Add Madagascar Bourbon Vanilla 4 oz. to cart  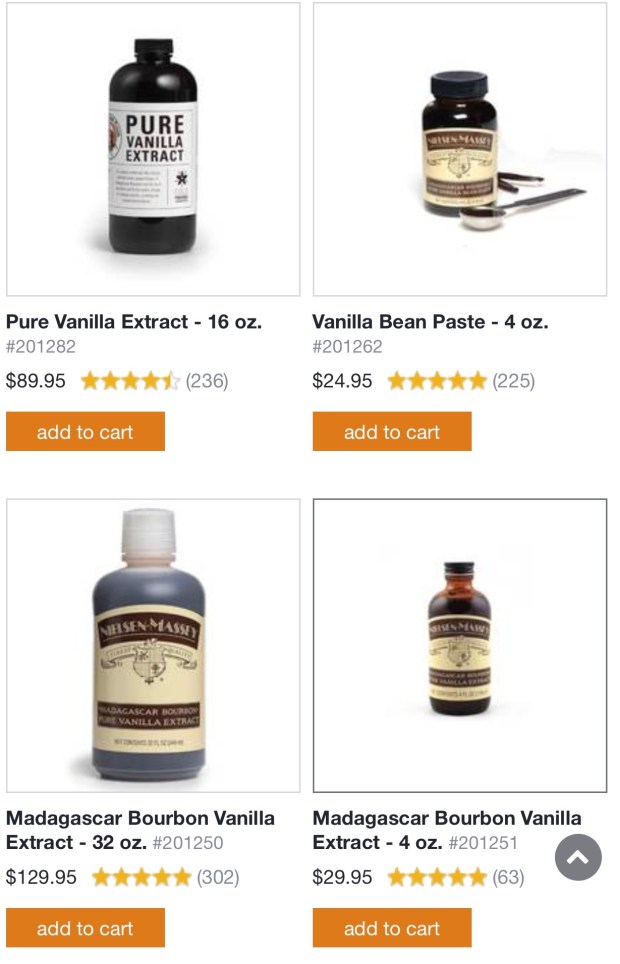point(391,928)
